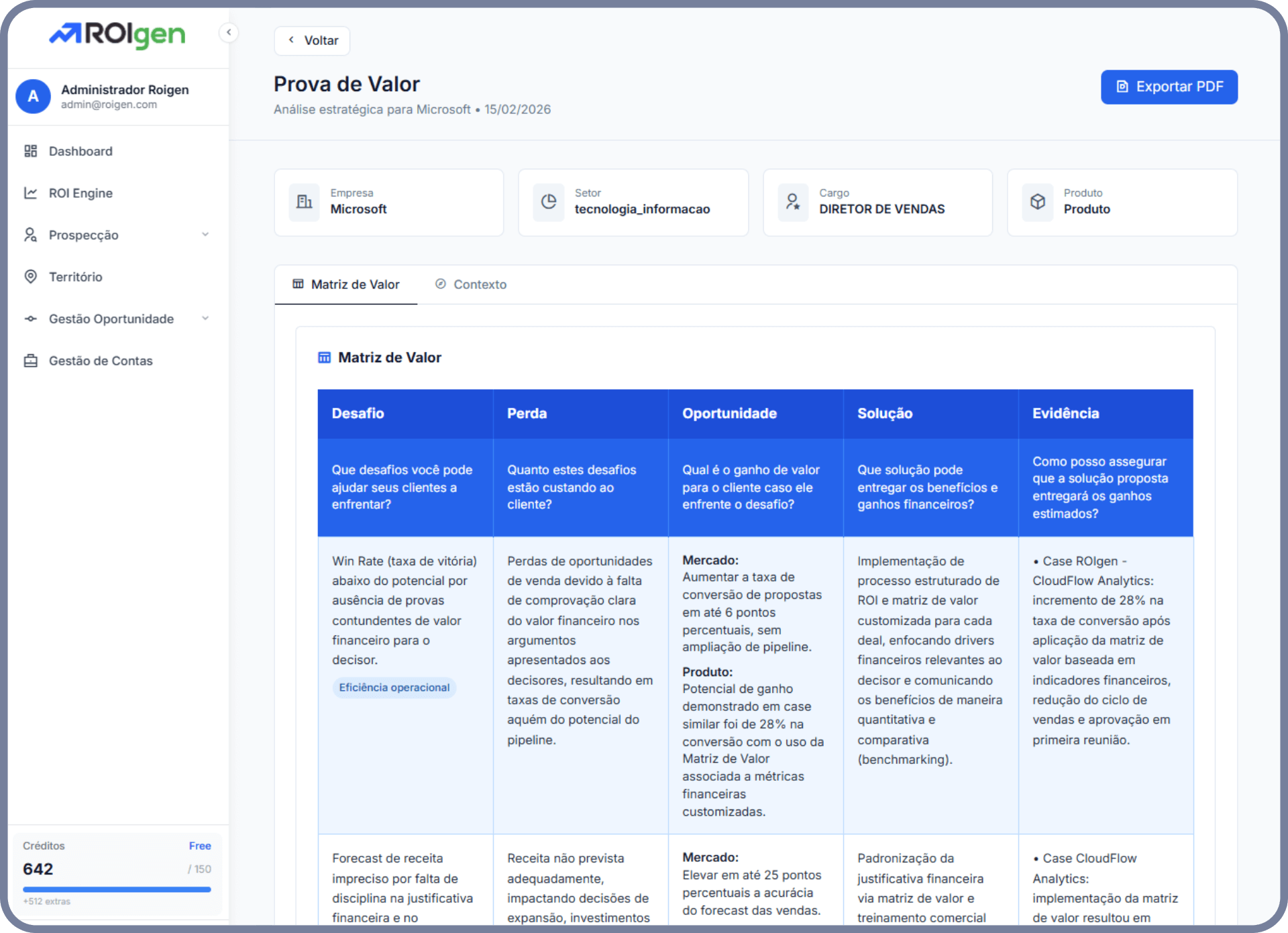Switch to the Contexto tab
Screen dimensions: 1288x933
coord(471,284)
